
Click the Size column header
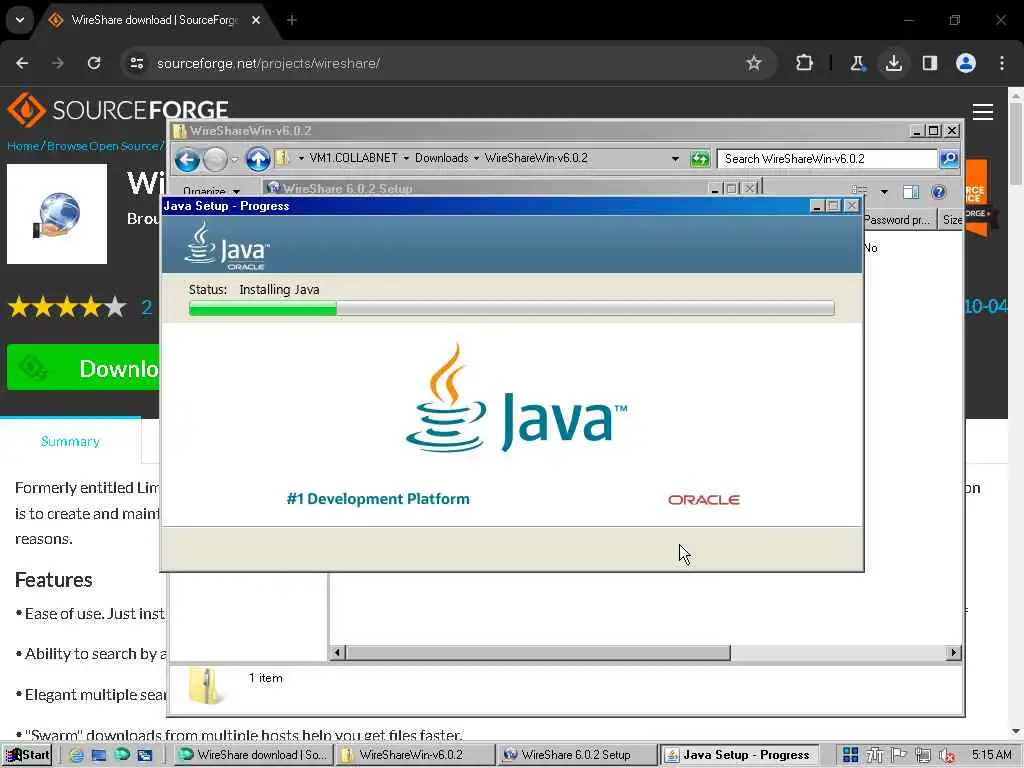(952, 220)
